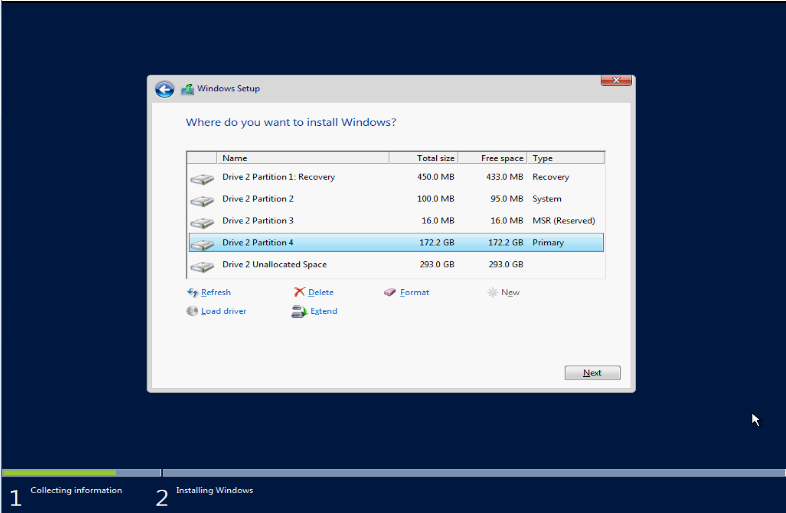Image resolution: width=786 pixels, height=513 pixels.
Task: Click the New partition link
Action: [510, 292]
